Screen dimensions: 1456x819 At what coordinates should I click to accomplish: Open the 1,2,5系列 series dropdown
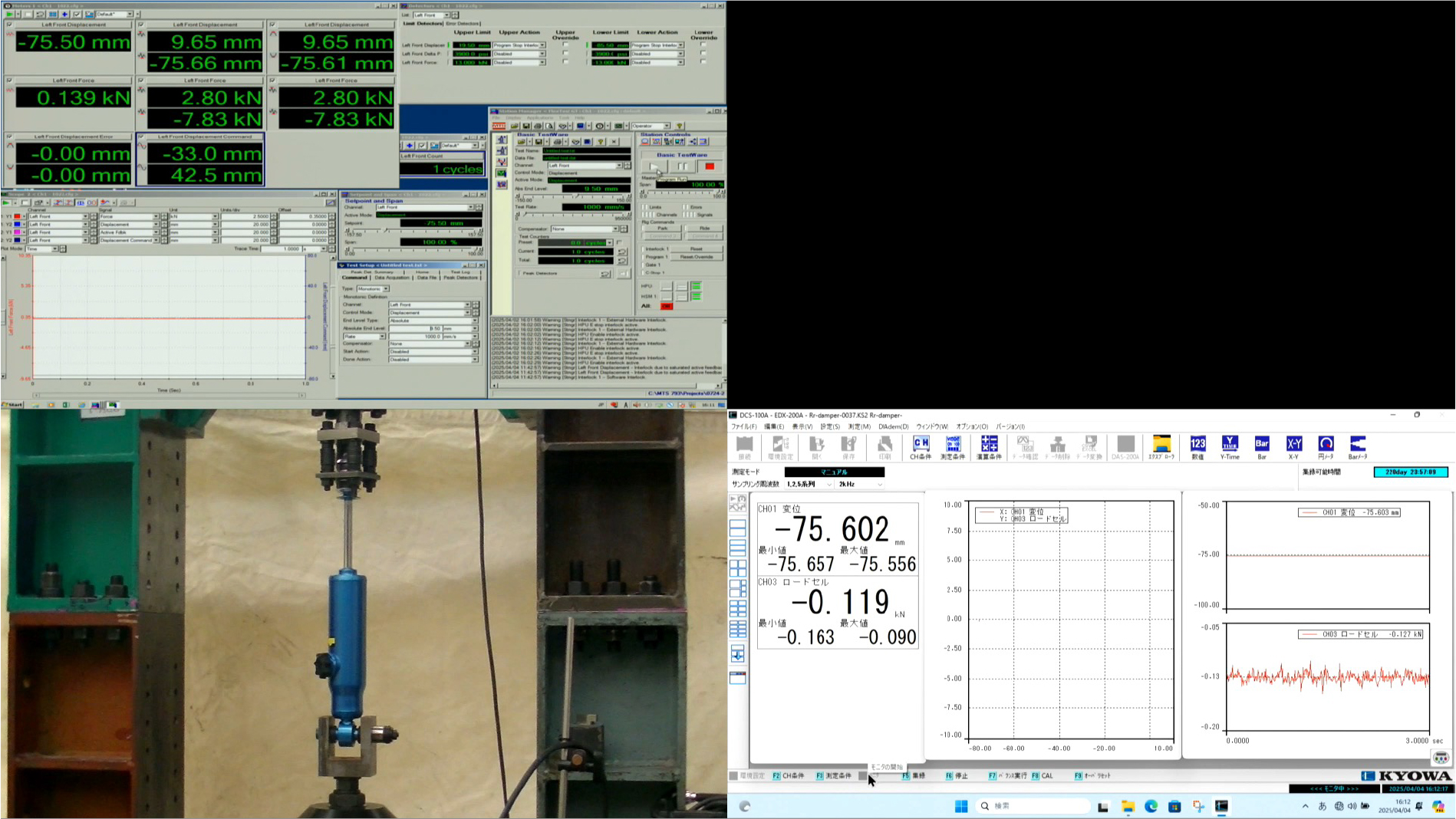pyautogui.click(x=828, y=485)
